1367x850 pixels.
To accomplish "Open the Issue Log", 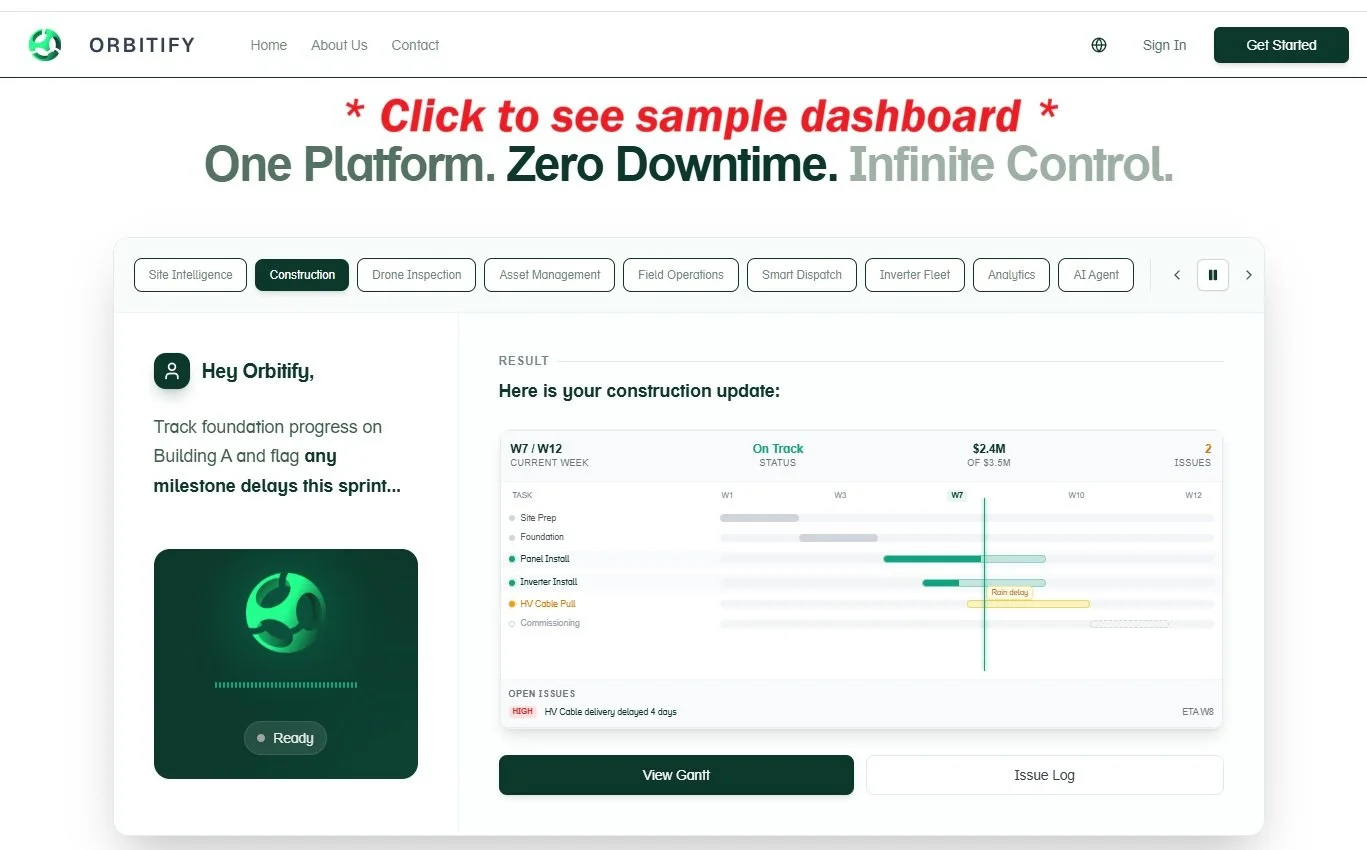I will click(x=1044, y=775).
